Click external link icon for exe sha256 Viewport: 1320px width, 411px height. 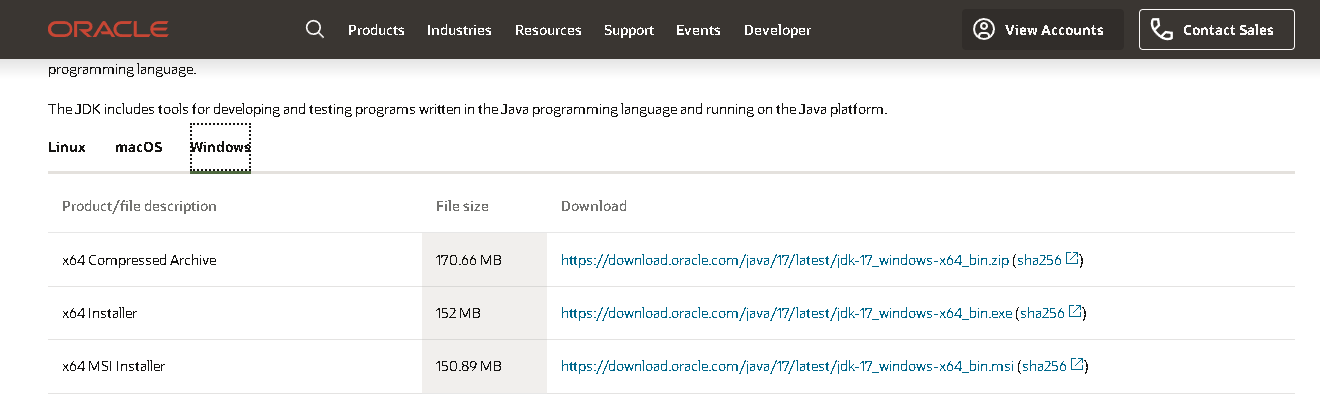(1076, 312)
